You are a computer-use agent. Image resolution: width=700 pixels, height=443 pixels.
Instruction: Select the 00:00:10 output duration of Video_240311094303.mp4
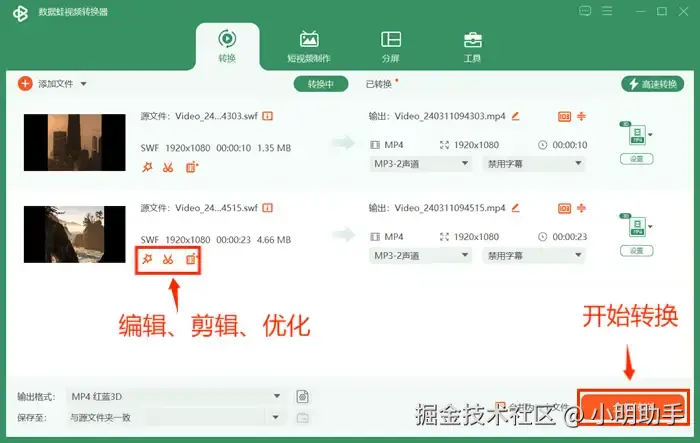click(570, 145)
